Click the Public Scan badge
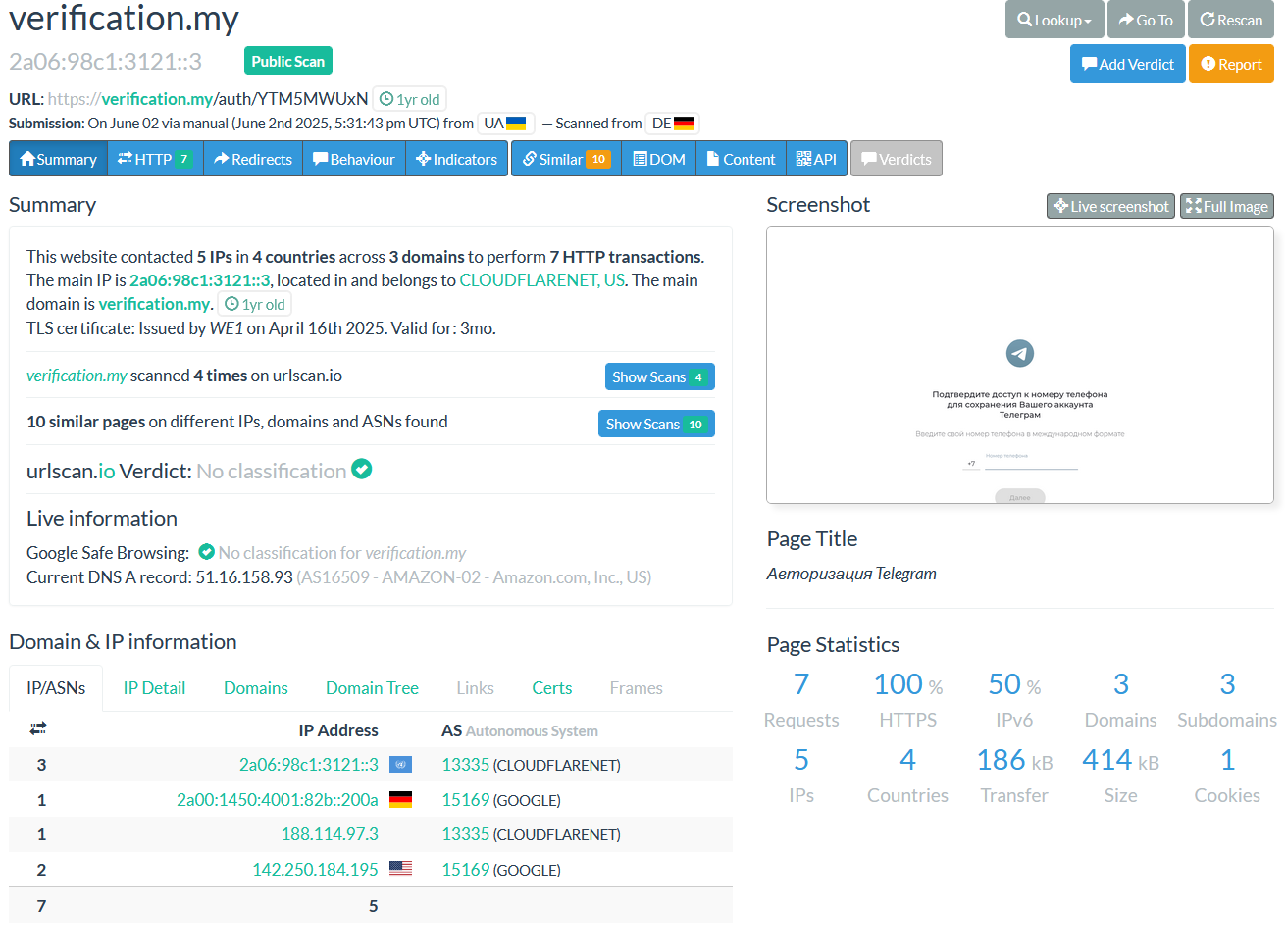Image resolution: width=1285 pixels, height=952 pixels. [288, 61]
